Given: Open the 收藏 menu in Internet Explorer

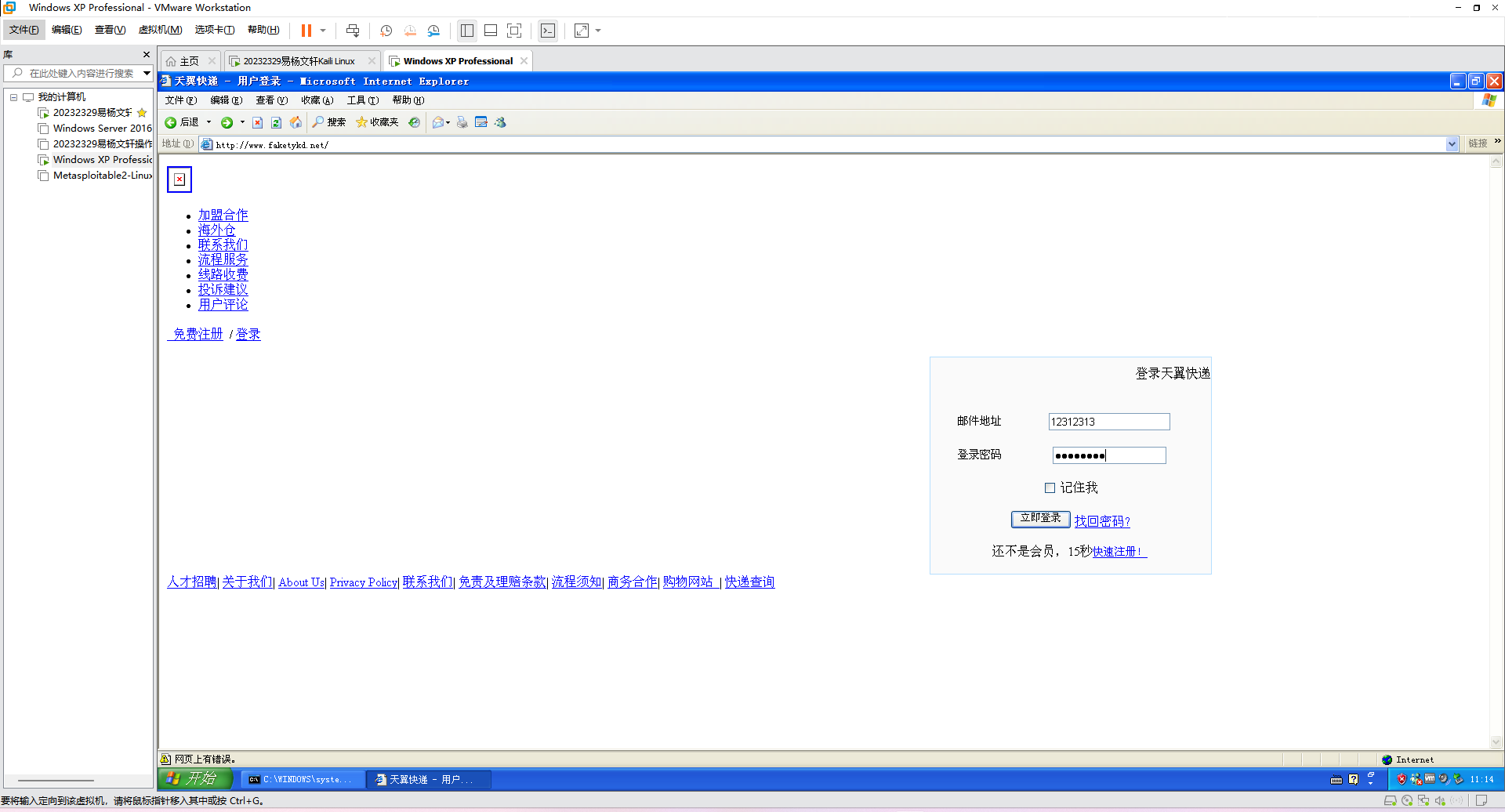Looking at the screenshot, I should click(317, 100).
